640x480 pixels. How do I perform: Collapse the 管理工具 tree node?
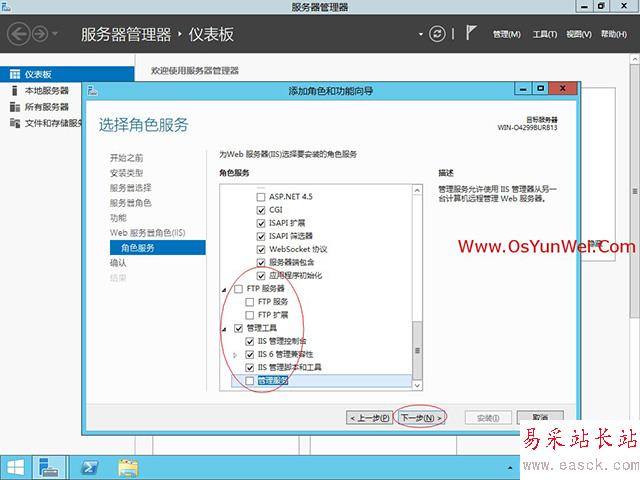[224, 329]
